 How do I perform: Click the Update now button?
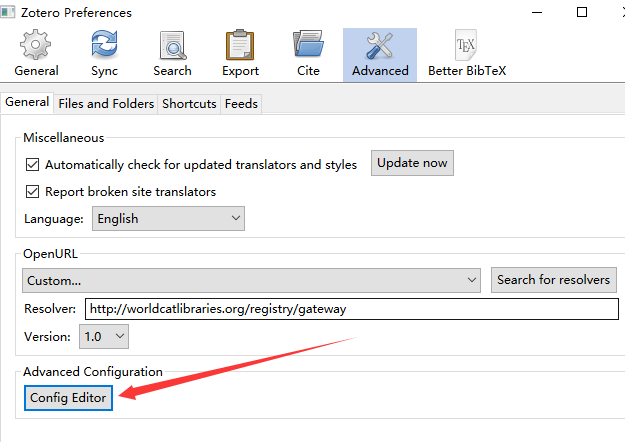(412, 163)
